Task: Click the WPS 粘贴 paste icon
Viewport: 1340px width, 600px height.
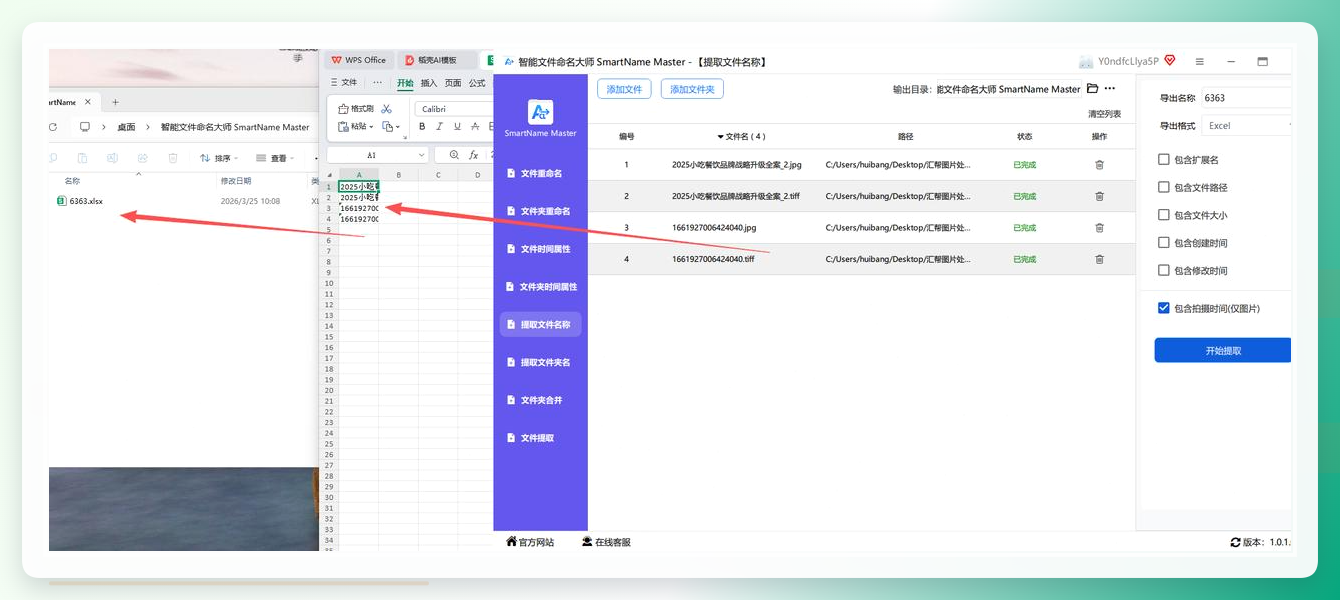Action: [343, 127]
